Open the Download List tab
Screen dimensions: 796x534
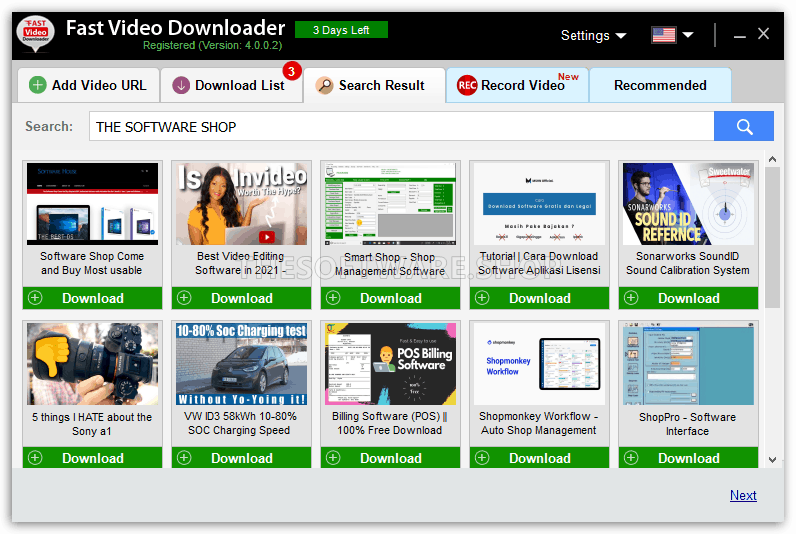(231, 85)
